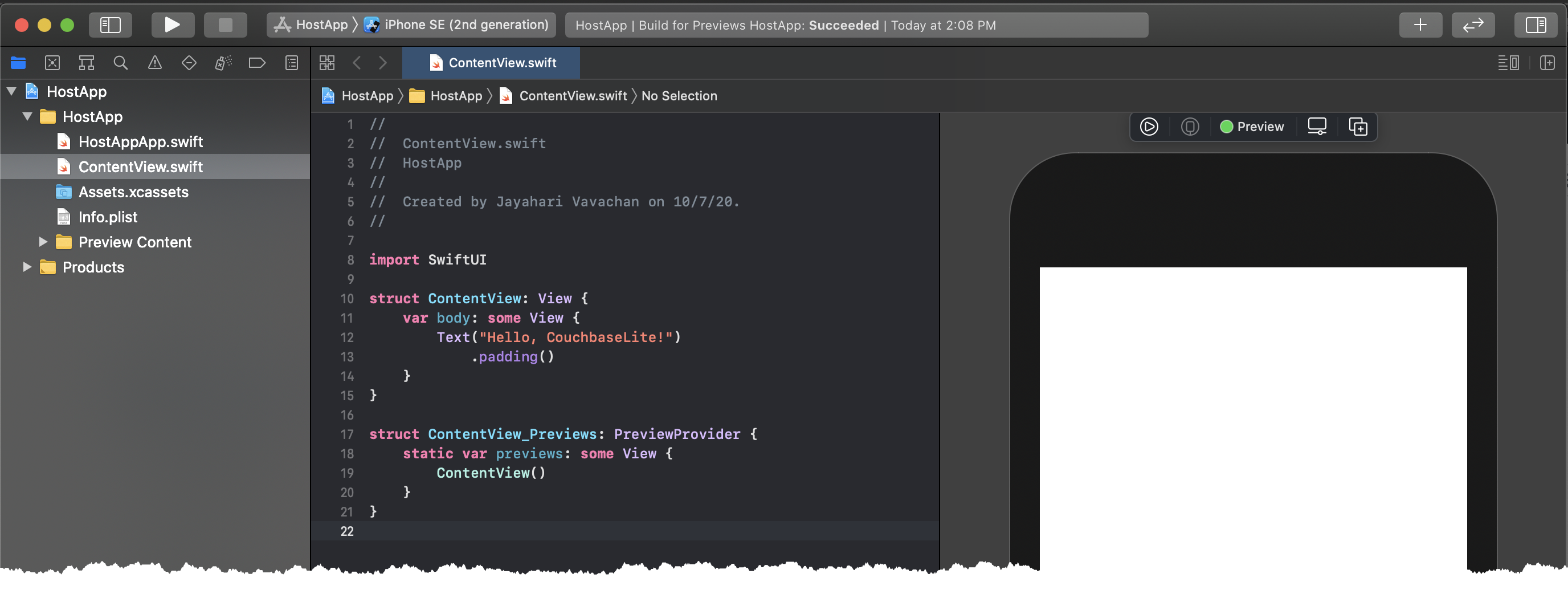
Task: Choose iPhone SE (2nd generation) destination
Action: click(x=465, y=25)
